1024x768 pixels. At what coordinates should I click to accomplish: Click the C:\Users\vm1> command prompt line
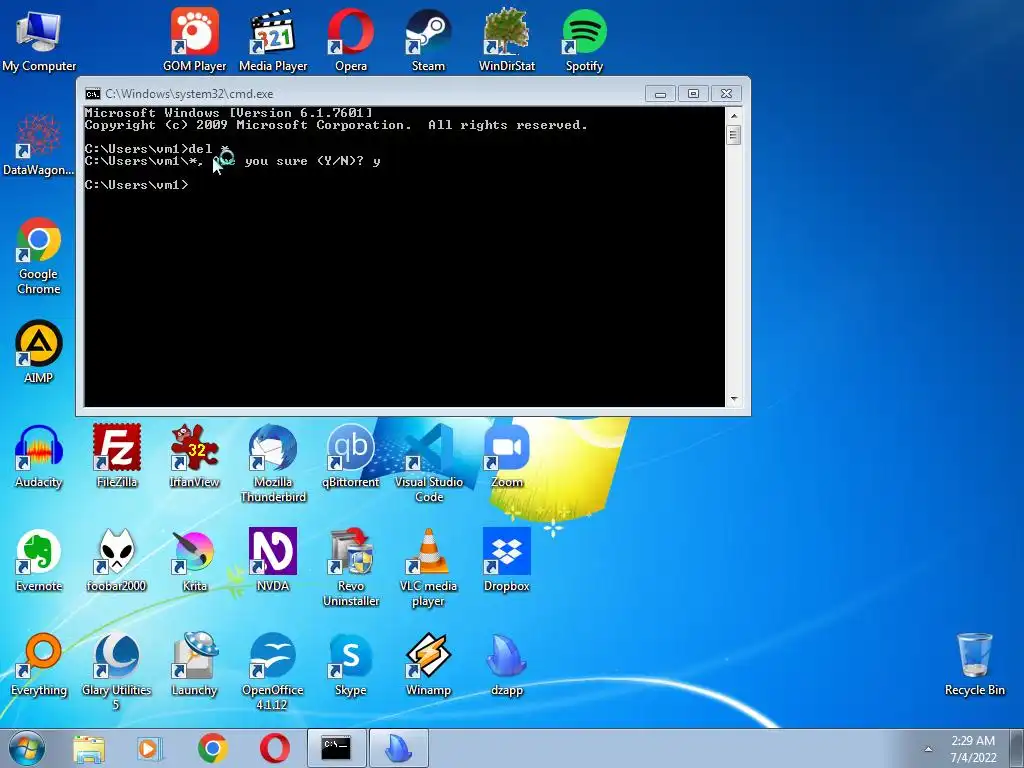coord(136,185)
